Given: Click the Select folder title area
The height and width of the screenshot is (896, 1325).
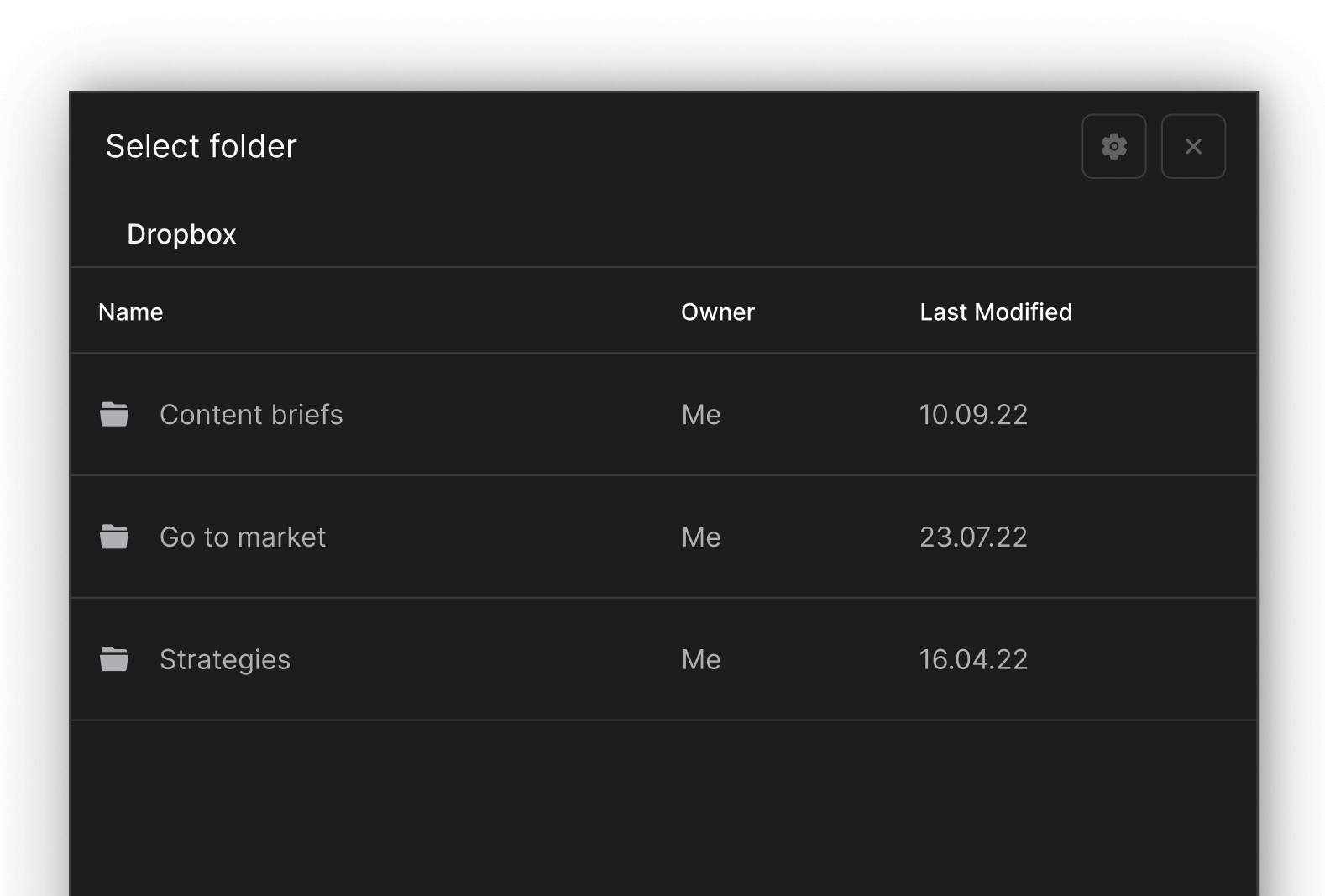Looking at the screenshot, I should point(201,145).
